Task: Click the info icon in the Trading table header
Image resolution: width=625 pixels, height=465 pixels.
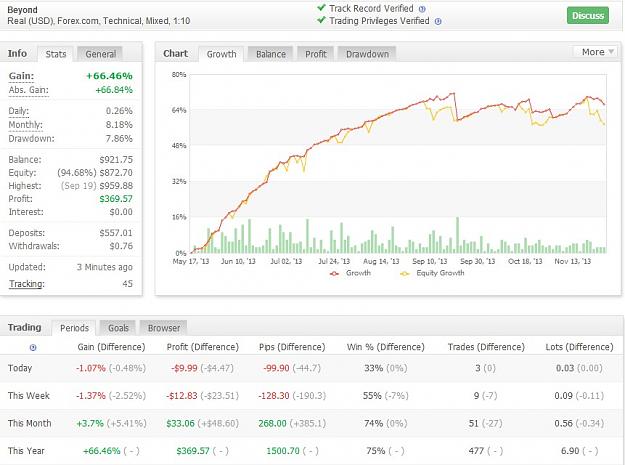Action: [x=33, y=347]
